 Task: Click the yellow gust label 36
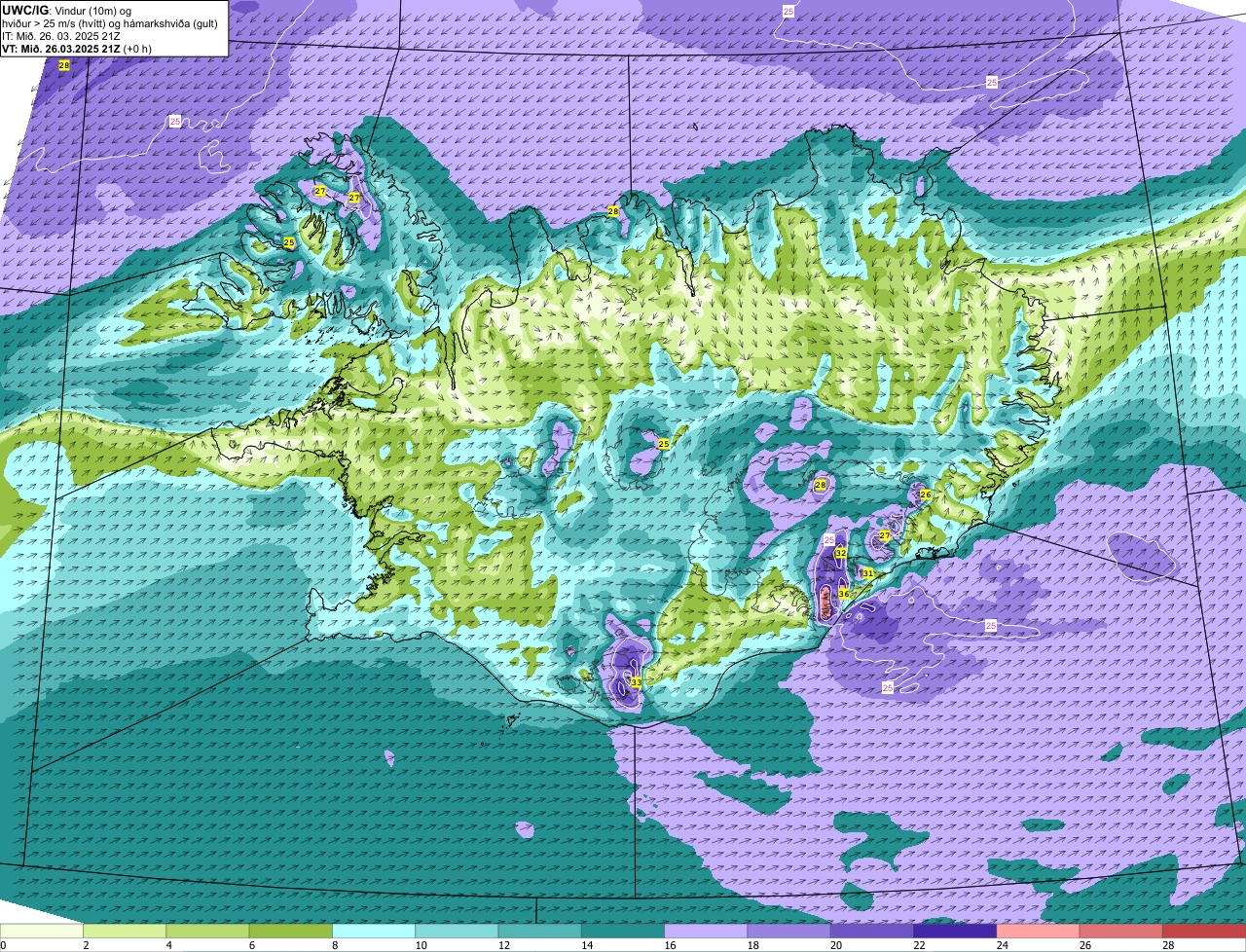[x=844, y=594]
